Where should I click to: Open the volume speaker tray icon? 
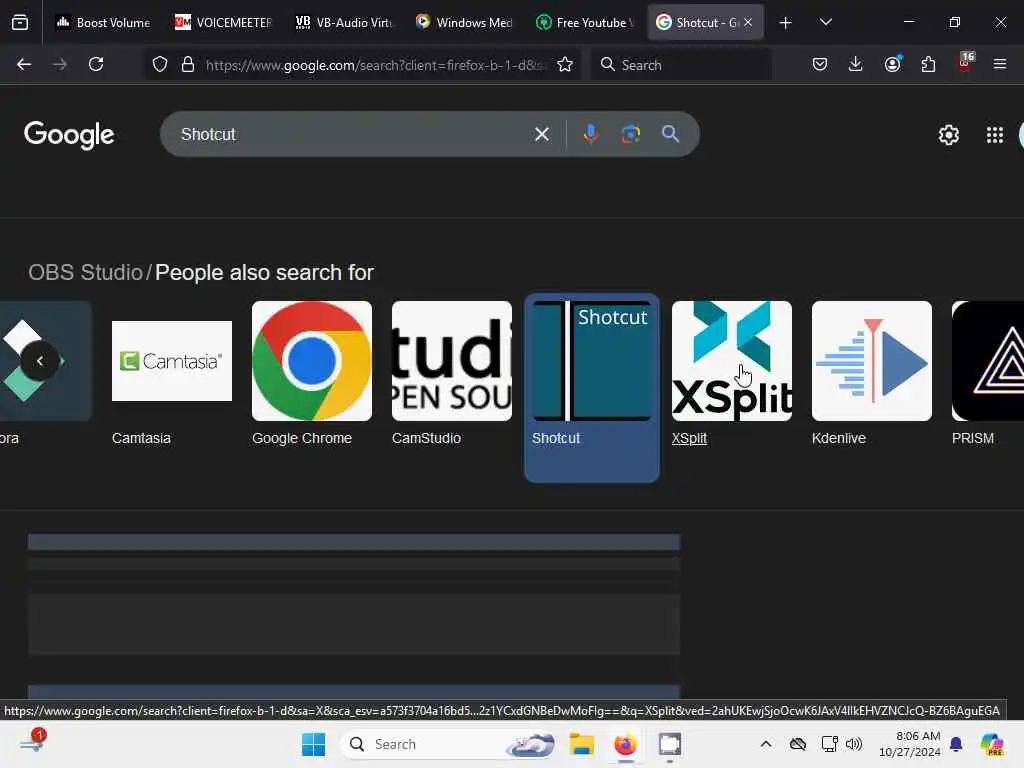(x=854, y=744)
